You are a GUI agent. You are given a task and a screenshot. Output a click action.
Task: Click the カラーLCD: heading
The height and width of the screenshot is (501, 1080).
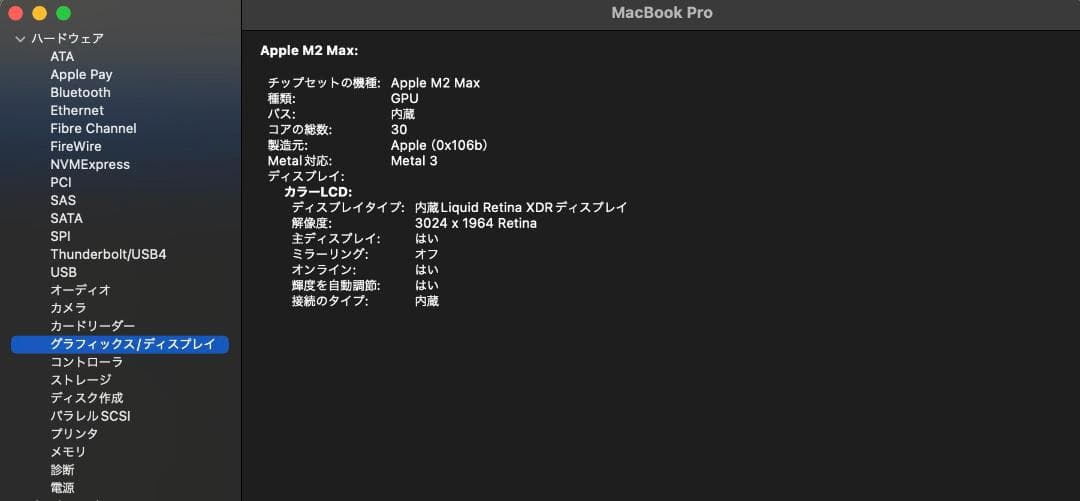[318, 192]
